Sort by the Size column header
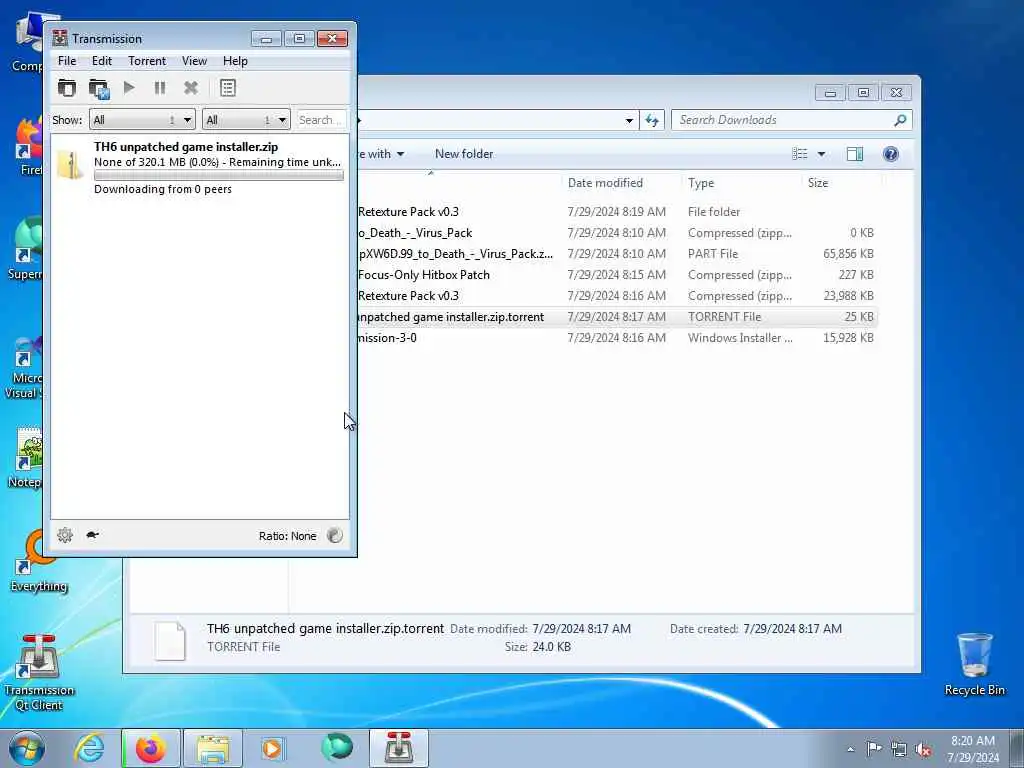1024x768 pixels. click(818, 183)
